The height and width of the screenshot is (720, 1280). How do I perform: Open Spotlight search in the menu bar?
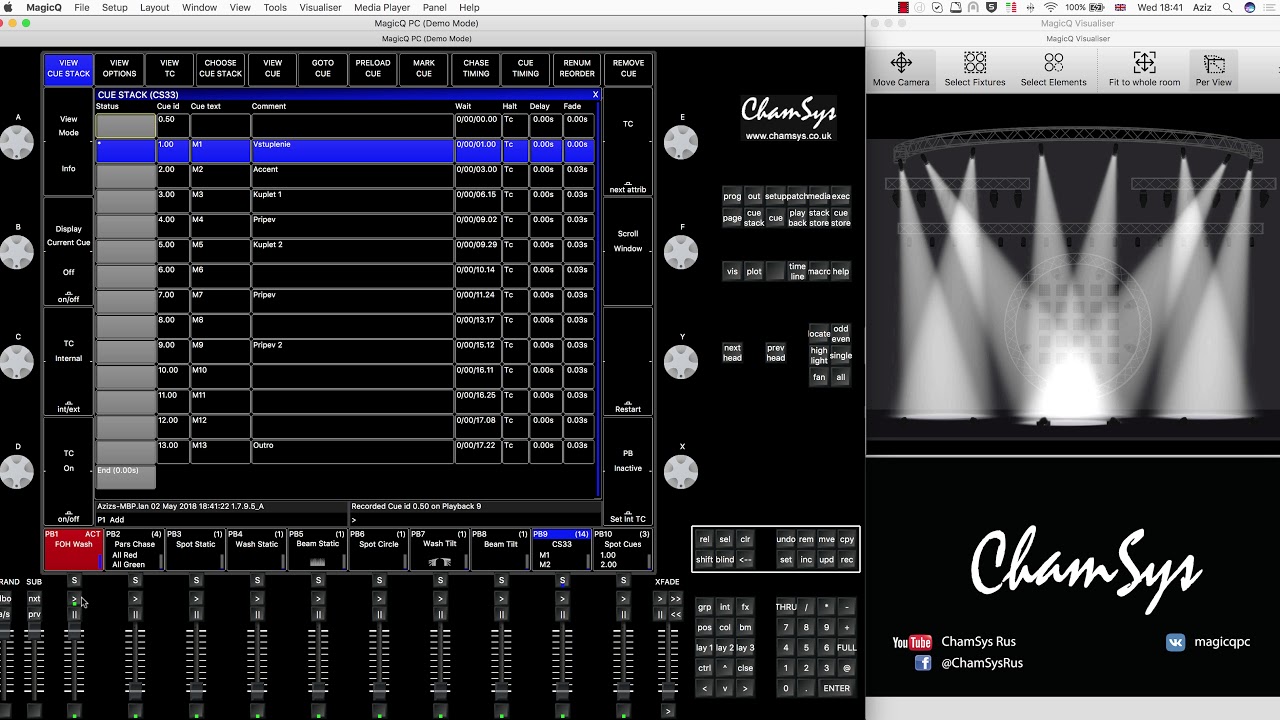(1227, 7)
